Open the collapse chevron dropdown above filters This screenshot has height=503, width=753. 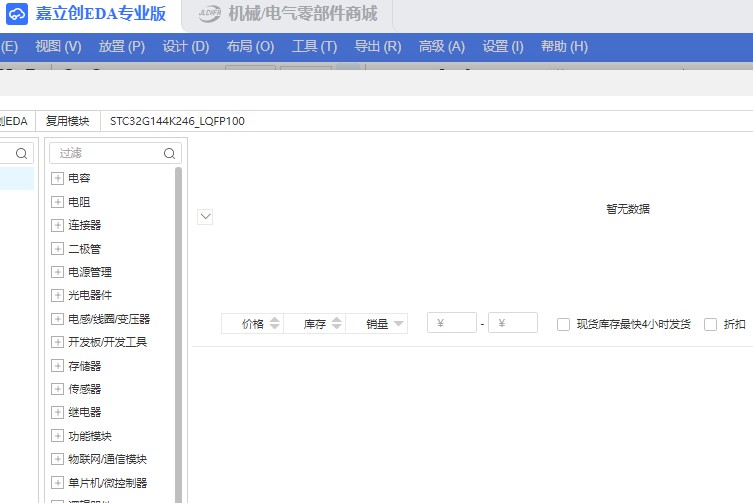[205, 217]
